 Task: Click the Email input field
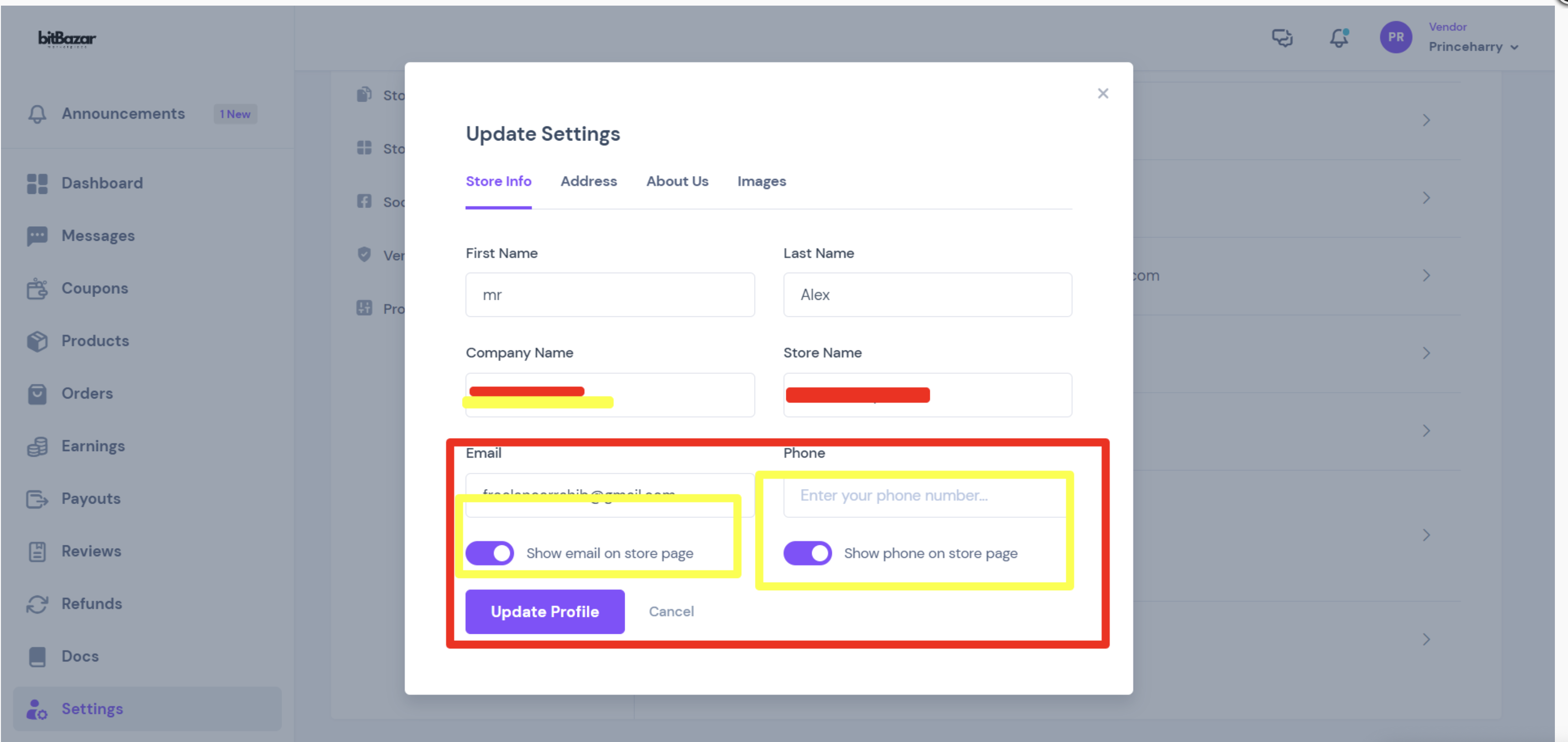(x=610, y=495)
